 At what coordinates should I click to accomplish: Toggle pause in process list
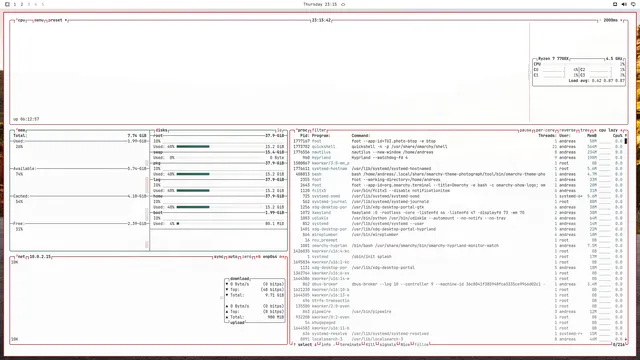tap(525, 130)
